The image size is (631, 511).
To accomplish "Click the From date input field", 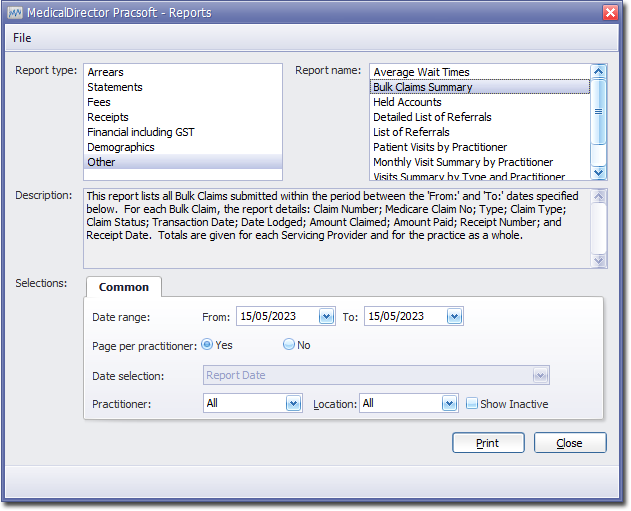I will click(x=277, y=317).
